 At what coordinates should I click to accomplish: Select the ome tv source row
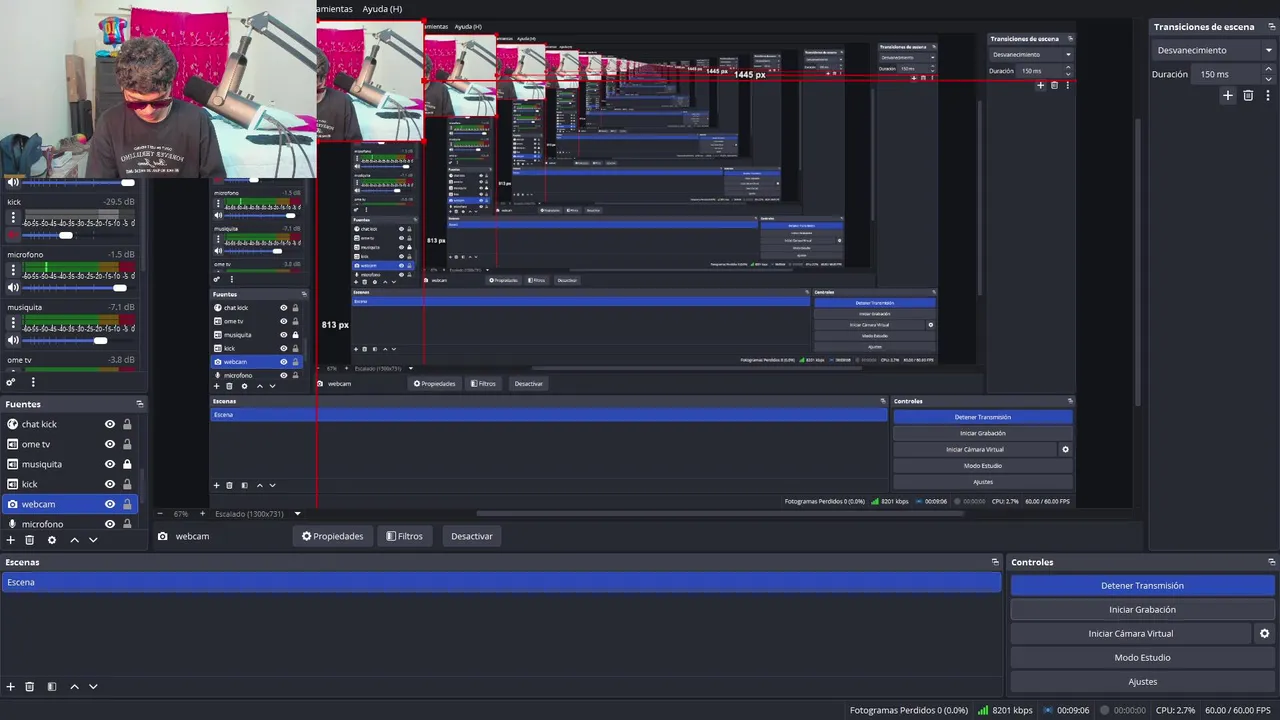(72, 444)
